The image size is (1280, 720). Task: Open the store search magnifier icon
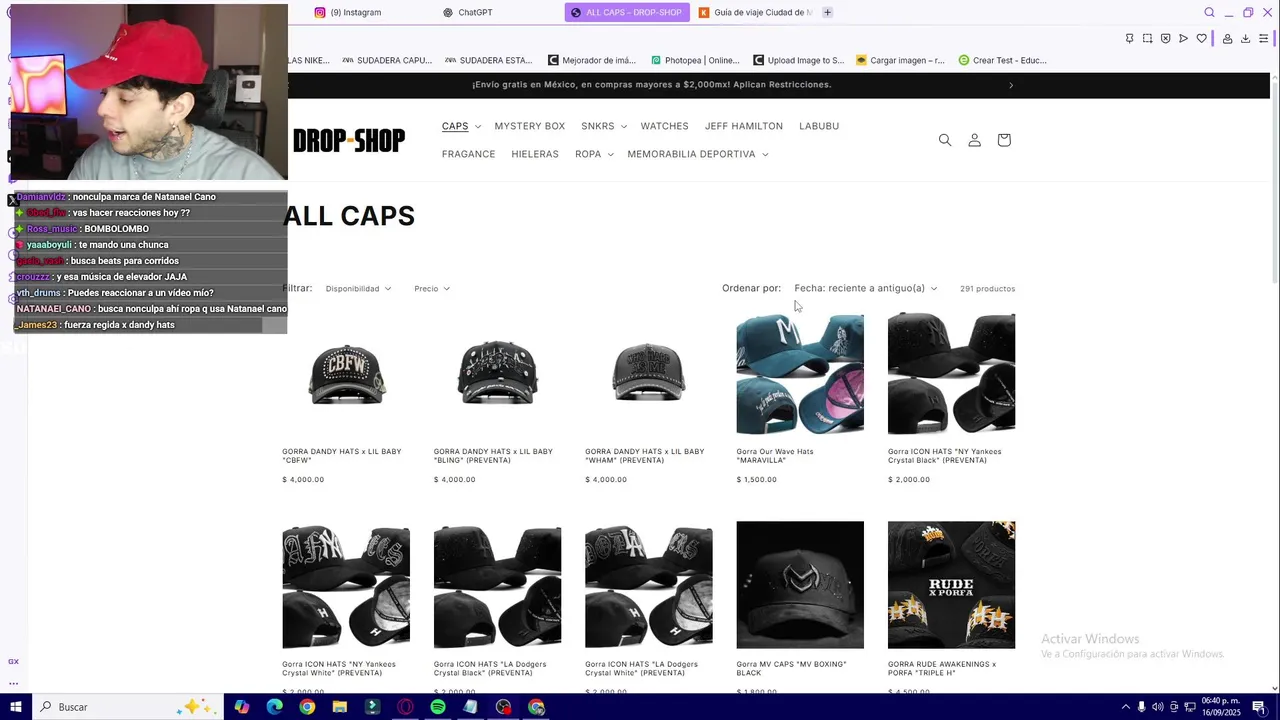pyautogui.click(x=945, y=140)
